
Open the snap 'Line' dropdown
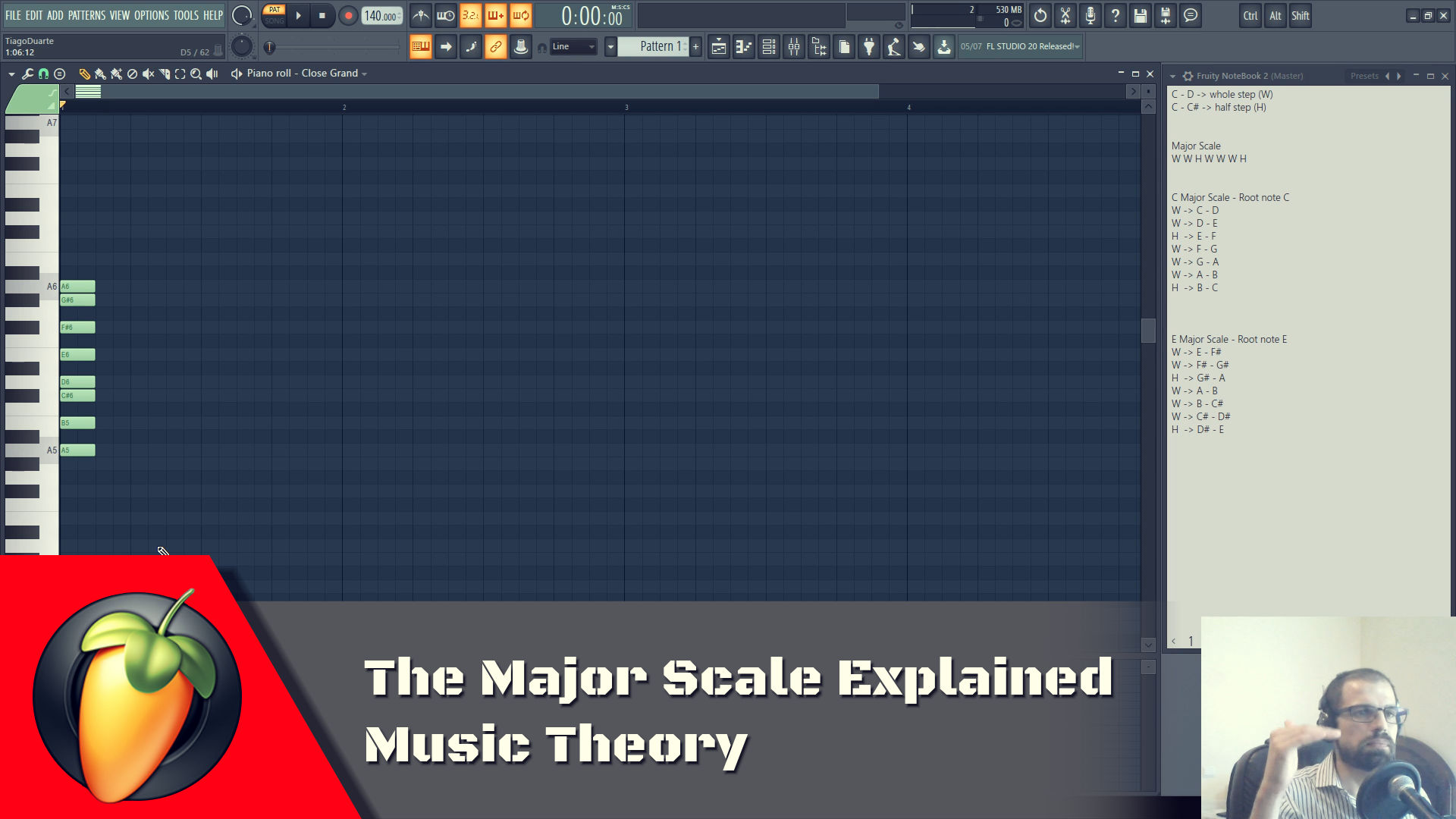click(x=573, y=46)
